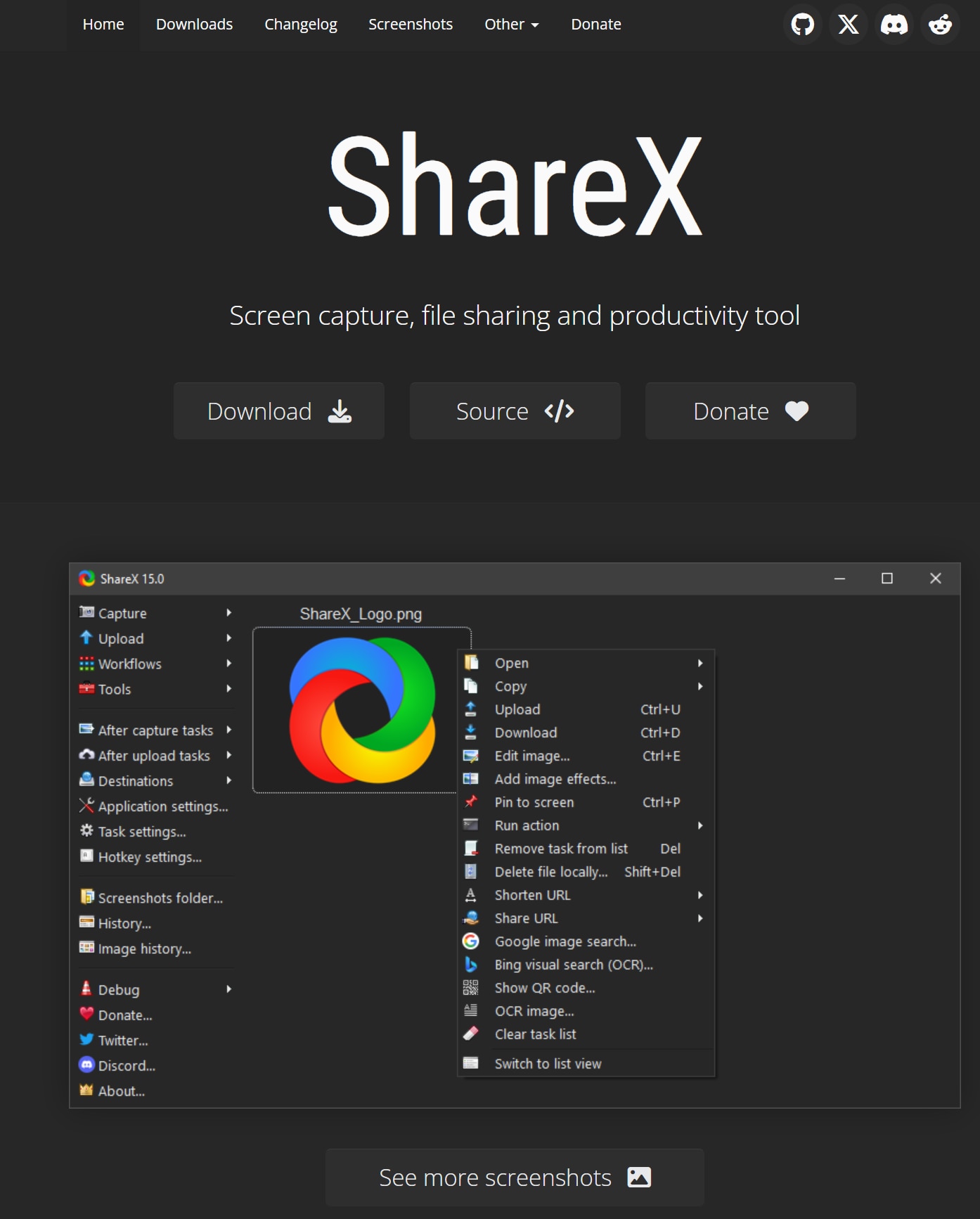Click the After upload tasks cloud icon

[x=86, y=754]
